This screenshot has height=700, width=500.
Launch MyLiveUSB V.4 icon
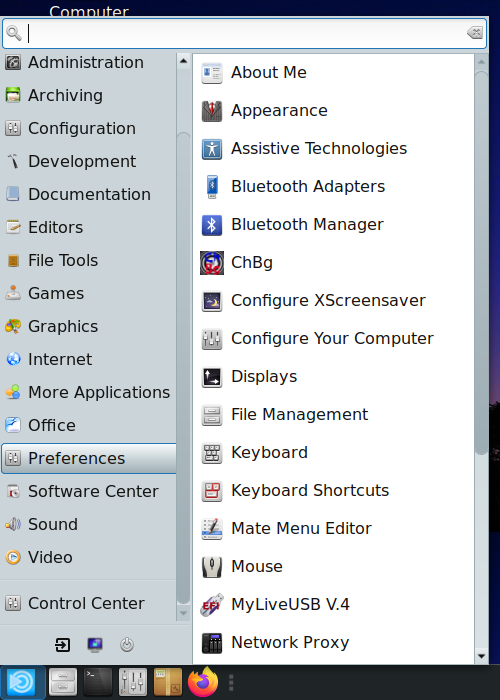[x=212, y=604]
